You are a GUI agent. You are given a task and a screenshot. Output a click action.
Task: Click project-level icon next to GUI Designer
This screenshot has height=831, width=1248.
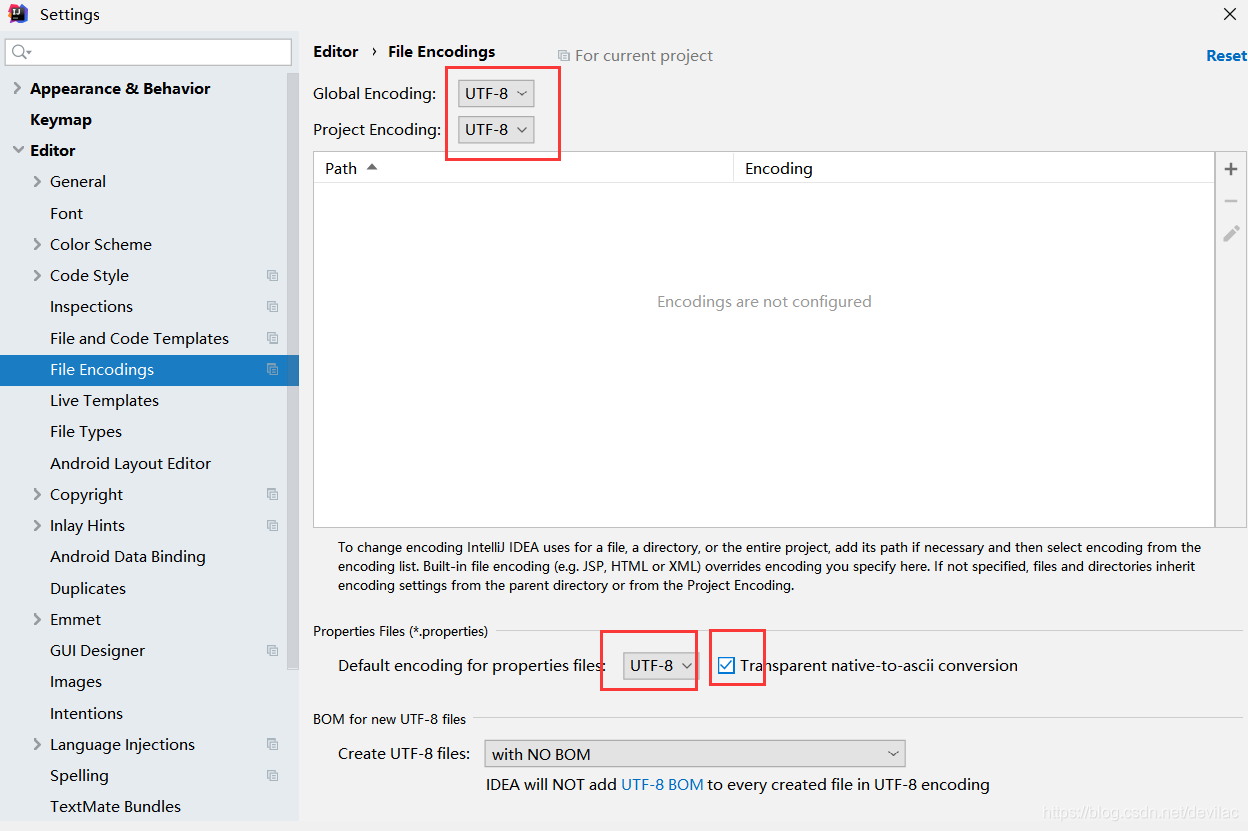click(x=272, y=650)
